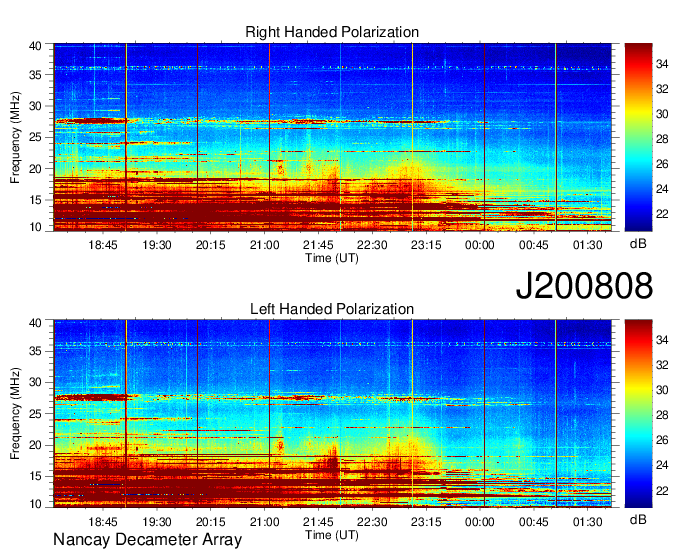Viewport: 680px width, 552px height.
Task: Click the 00:00 tick on the Left Handed plot
Action: point(480,522)
